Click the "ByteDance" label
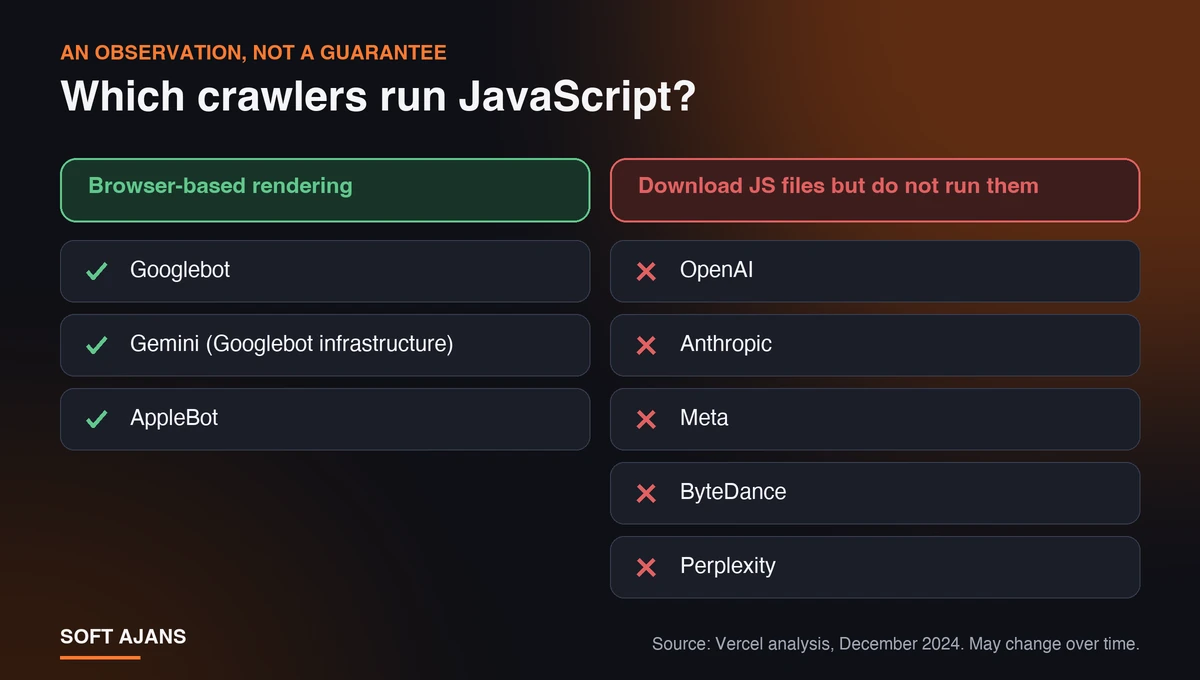 point(733,492)
